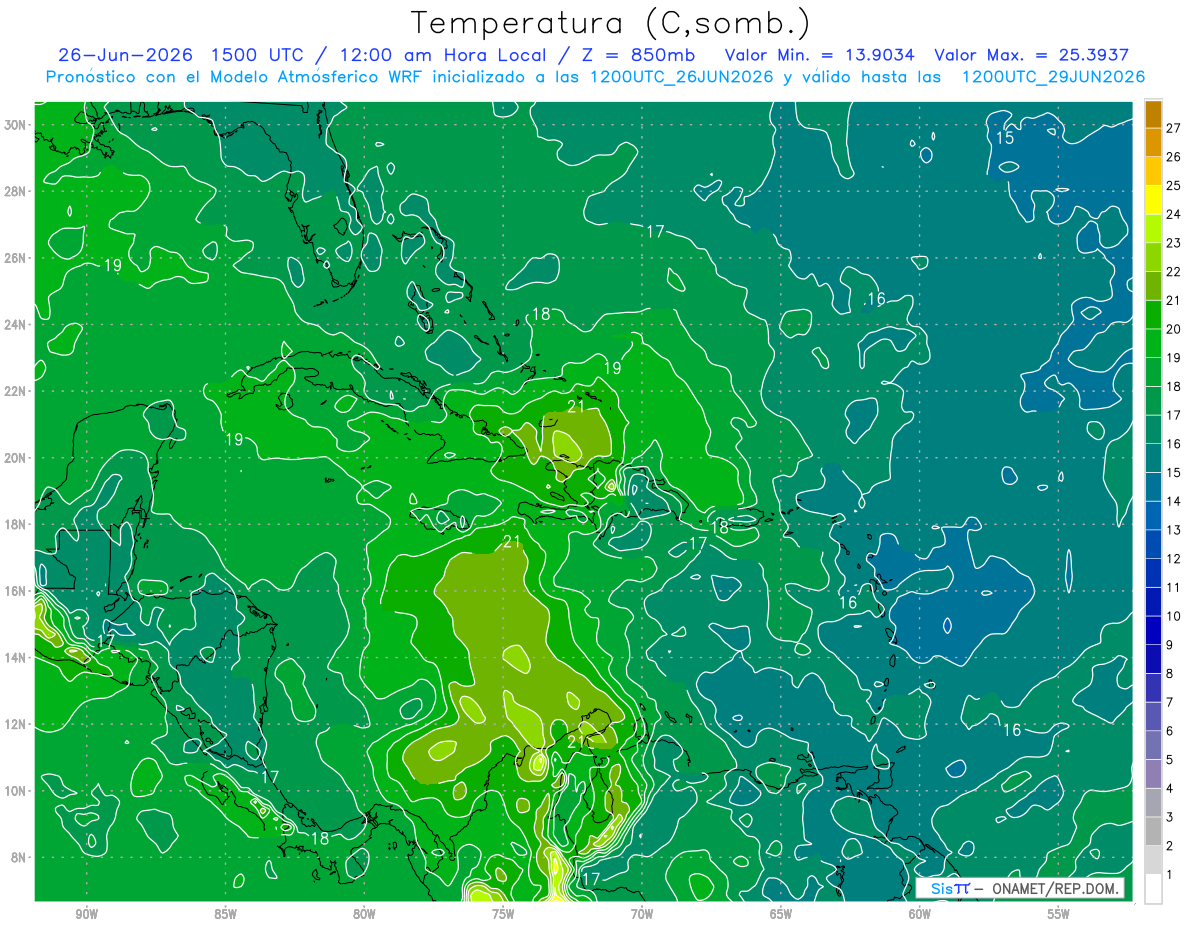The image size is (1200, 927).
Task: Click the number 22 on the color legend
Action: pyautogui.click(x=1174, y=271)
